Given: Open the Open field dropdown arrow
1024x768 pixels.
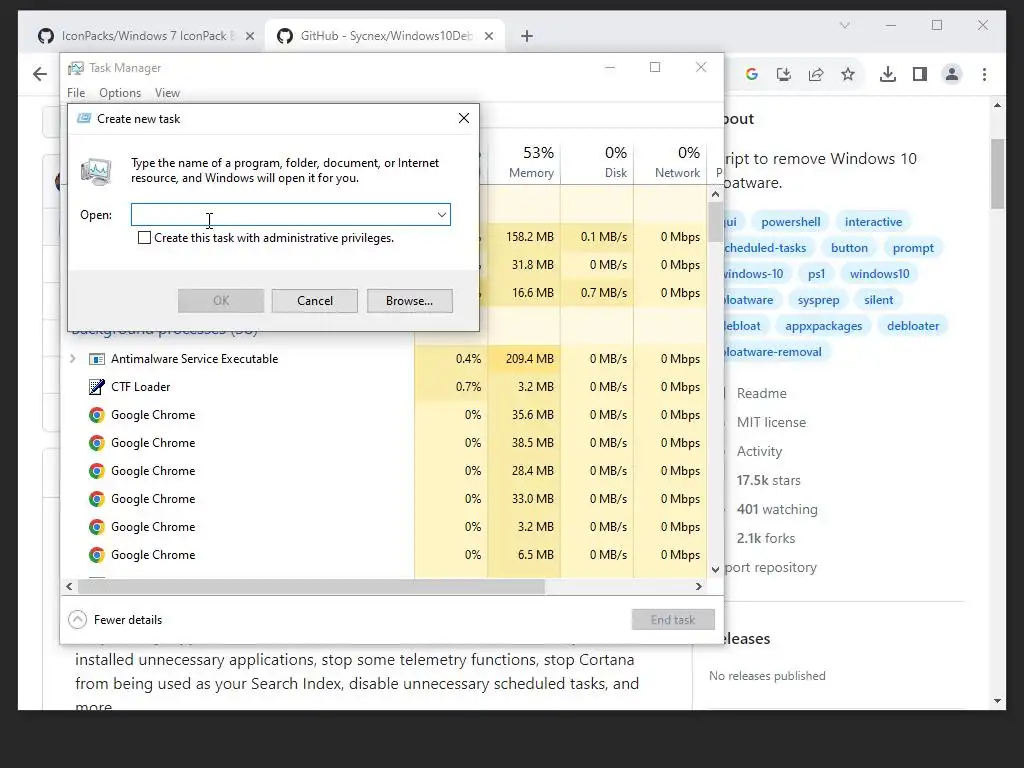Looking at the screenshot, I should click(441, 215).
